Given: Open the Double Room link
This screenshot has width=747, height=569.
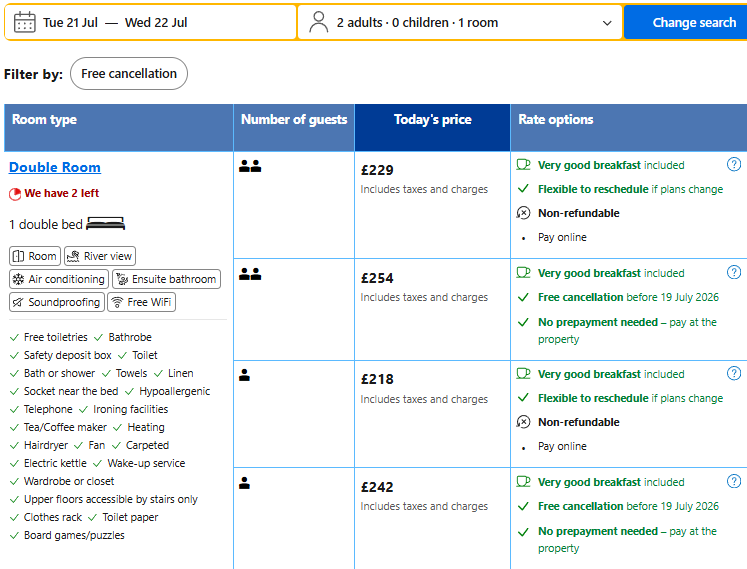Looking at the screenshot, I should click(55, 167).
